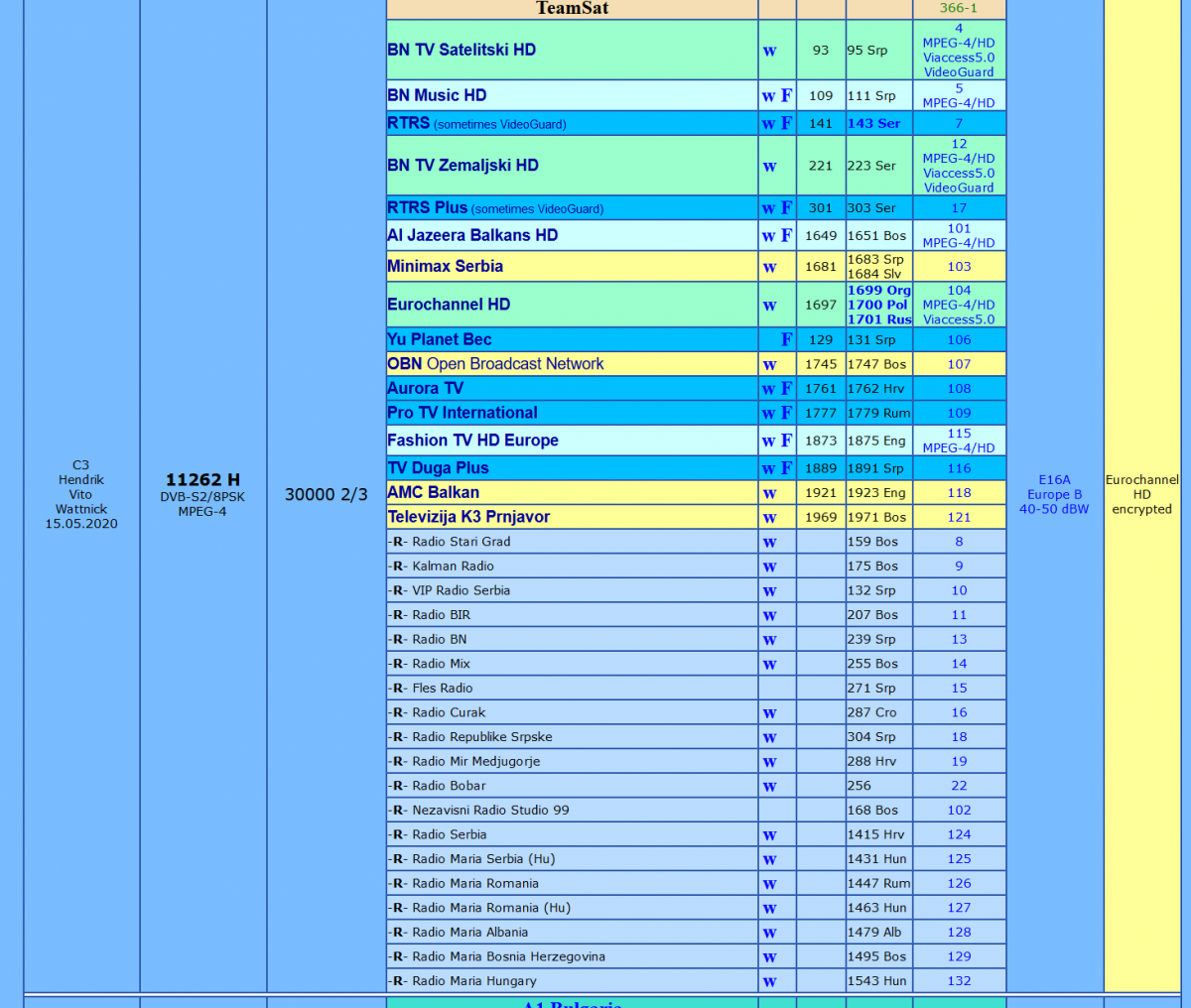Click the '30000 2/3' symbol rate cell
This screenshot has width=1191, height=1008.
point(326,494)
